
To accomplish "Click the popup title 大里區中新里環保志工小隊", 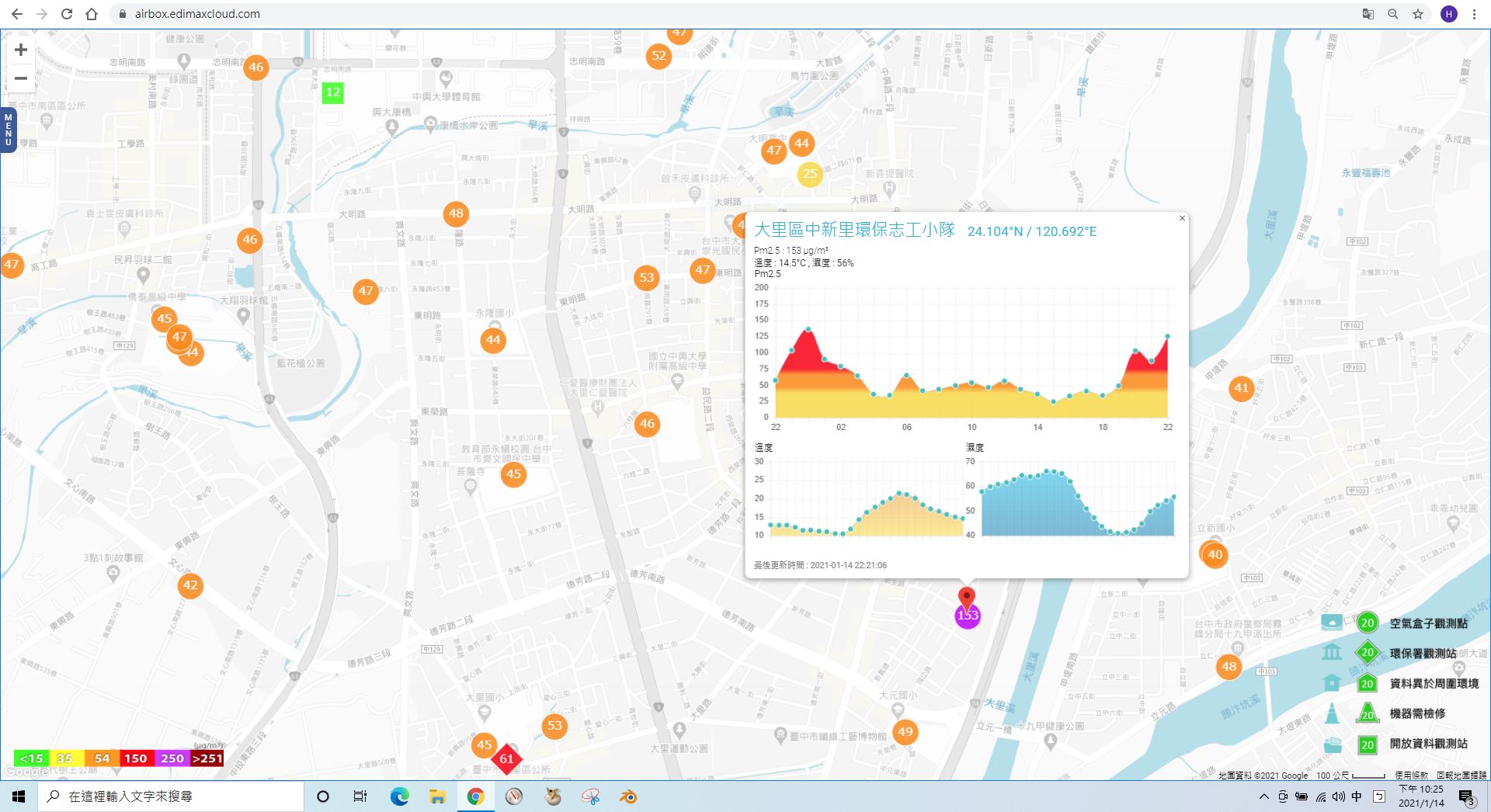I will click(854, 230).
